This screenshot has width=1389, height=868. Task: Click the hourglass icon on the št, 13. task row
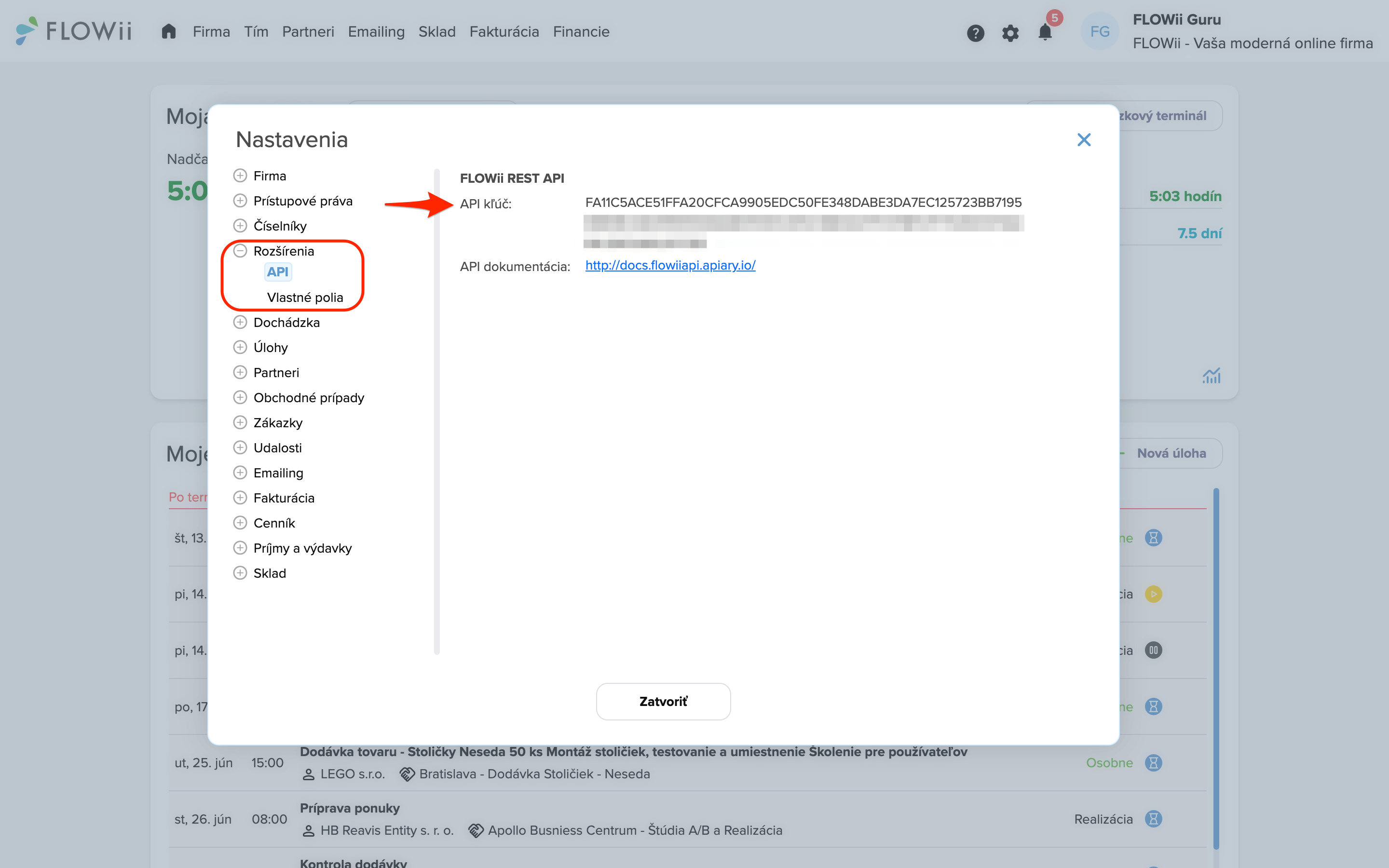tap(1153, 538)
